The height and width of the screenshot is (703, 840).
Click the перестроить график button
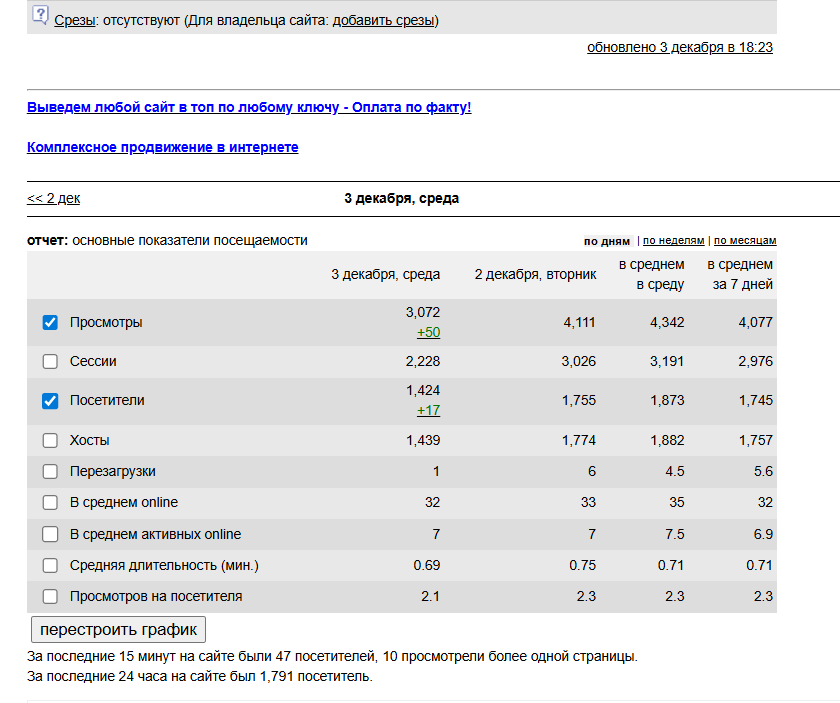click(118, 630)
